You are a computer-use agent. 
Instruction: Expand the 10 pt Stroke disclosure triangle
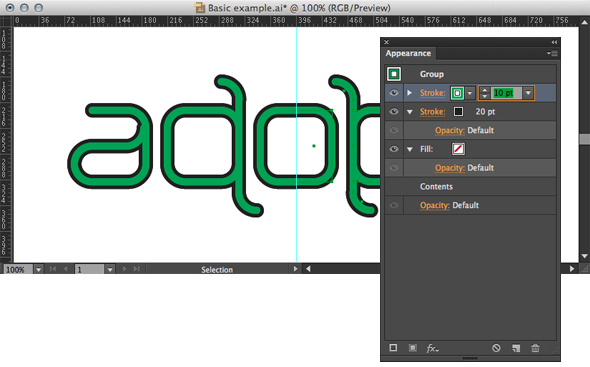click(409, 93)
